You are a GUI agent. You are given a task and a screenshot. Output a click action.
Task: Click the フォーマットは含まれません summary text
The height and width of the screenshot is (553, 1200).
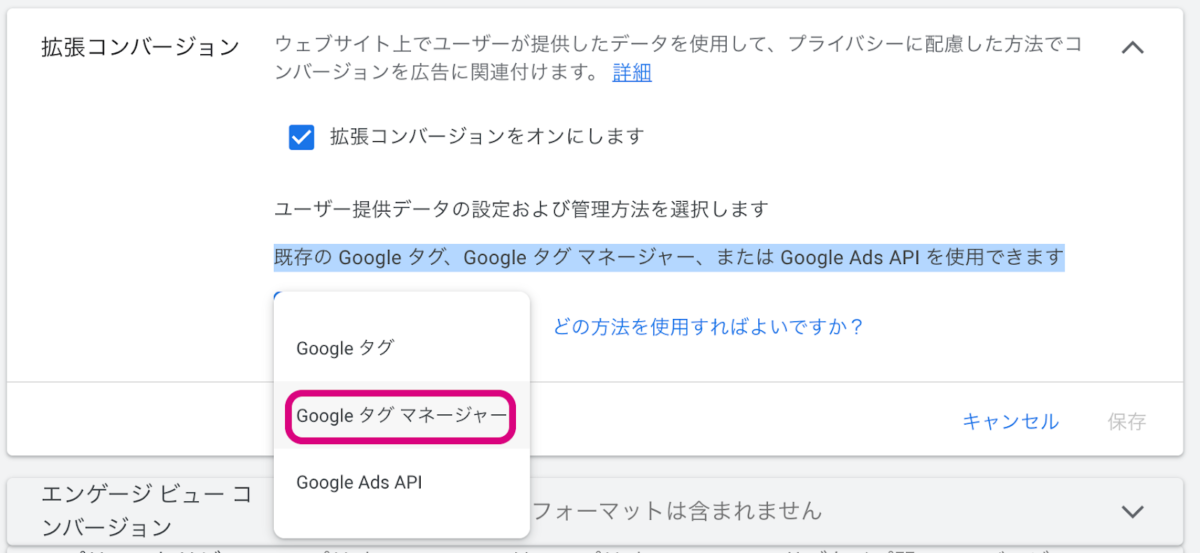(x=677, y=511)
